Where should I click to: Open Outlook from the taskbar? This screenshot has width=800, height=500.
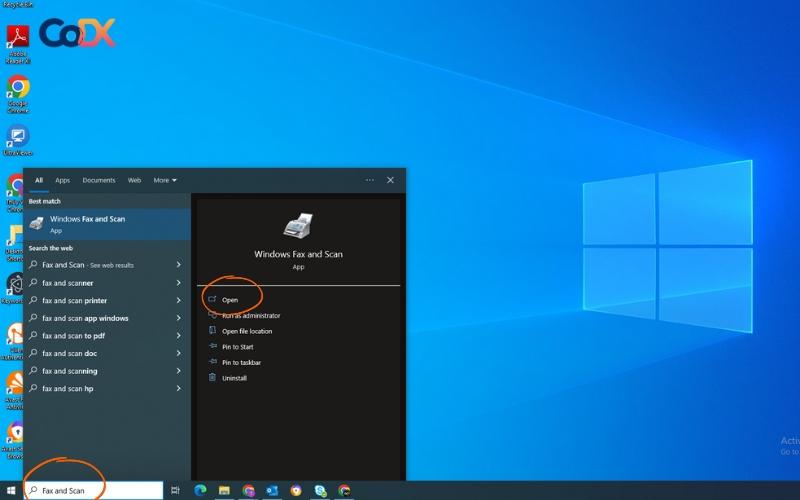coord(272,490)
